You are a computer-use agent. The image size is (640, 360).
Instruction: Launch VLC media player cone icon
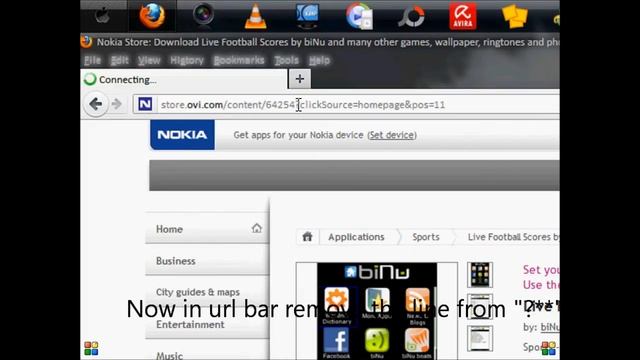pyautogui.click(x=256, y=16)
